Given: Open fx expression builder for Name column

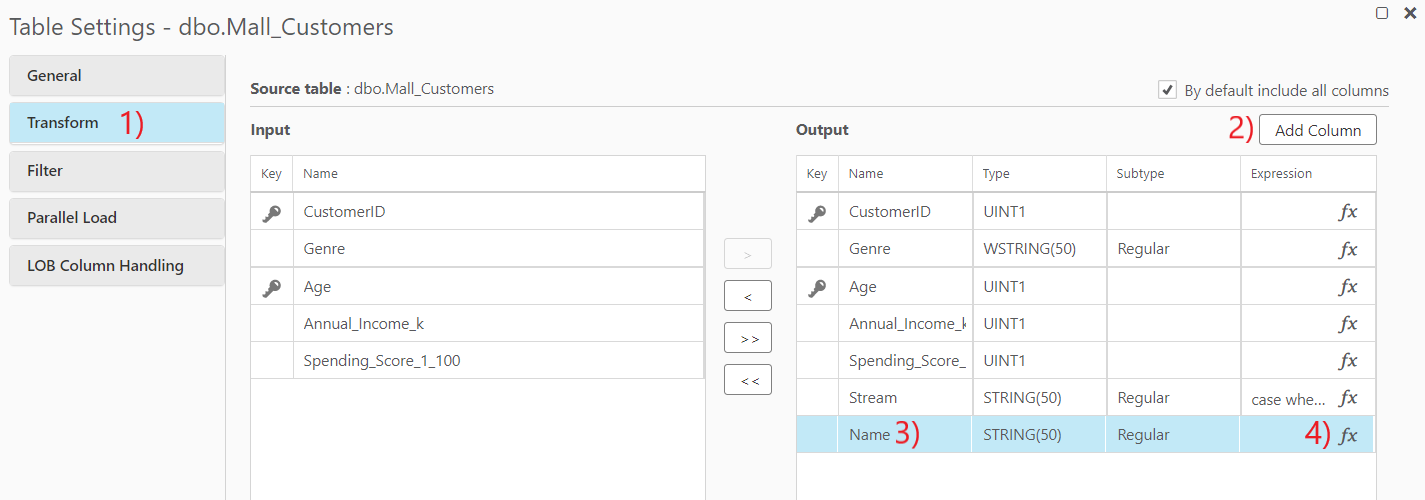Looking at the screenshot, I should (1348, 435).
